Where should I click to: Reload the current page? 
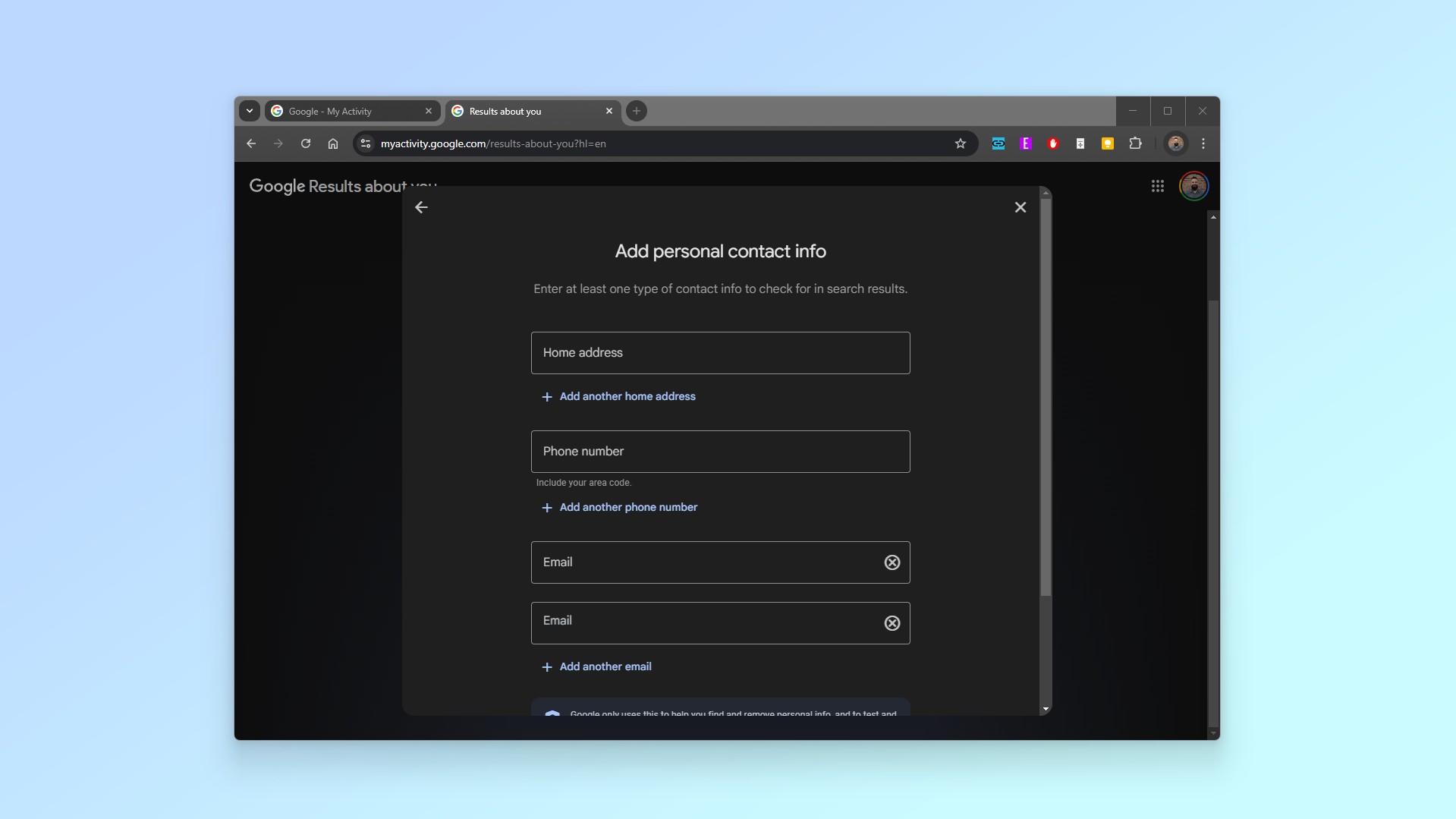(x=305, y=143)
